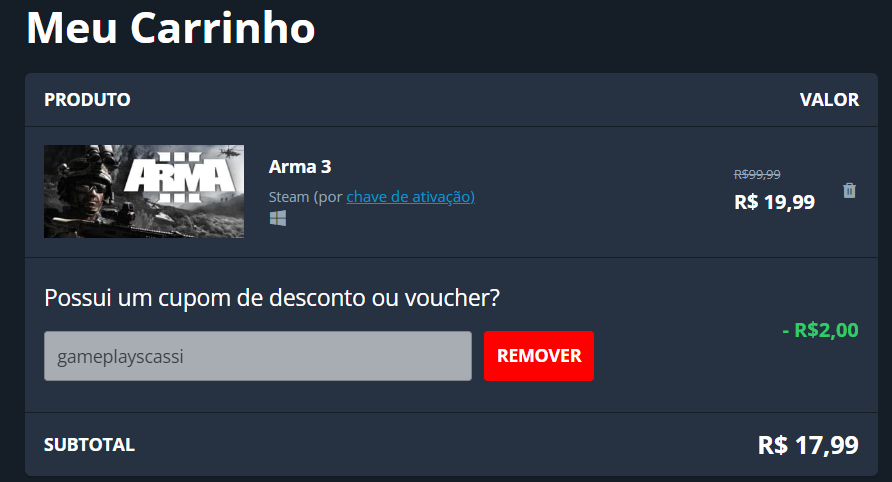Screen dimensions: 892x482
Task: Click the 'Steam (por' platform text
Action: (x=306, y=197)
